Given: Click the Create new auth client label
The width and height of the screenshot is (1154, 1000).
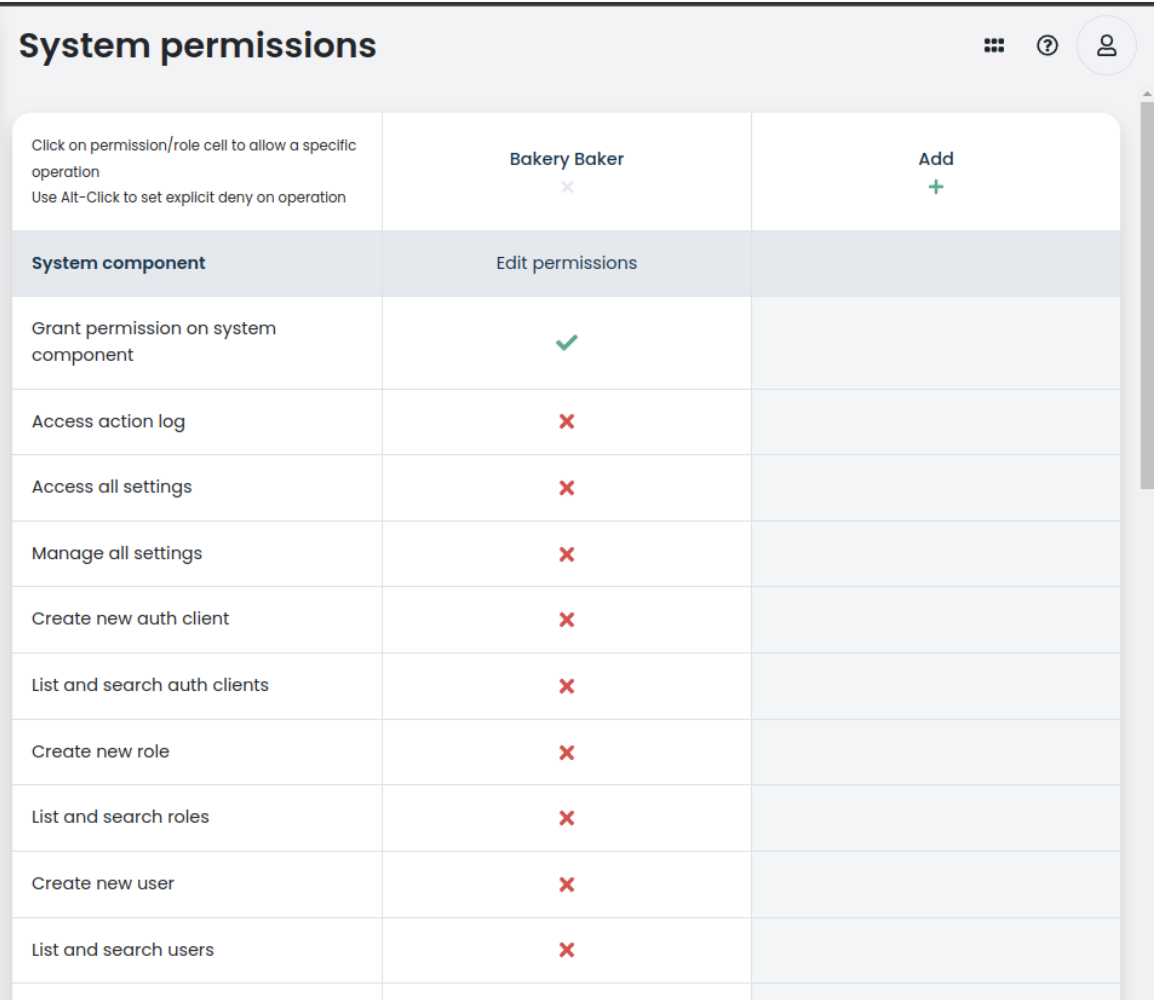Looking at the screenshot, I should point(130,619).
